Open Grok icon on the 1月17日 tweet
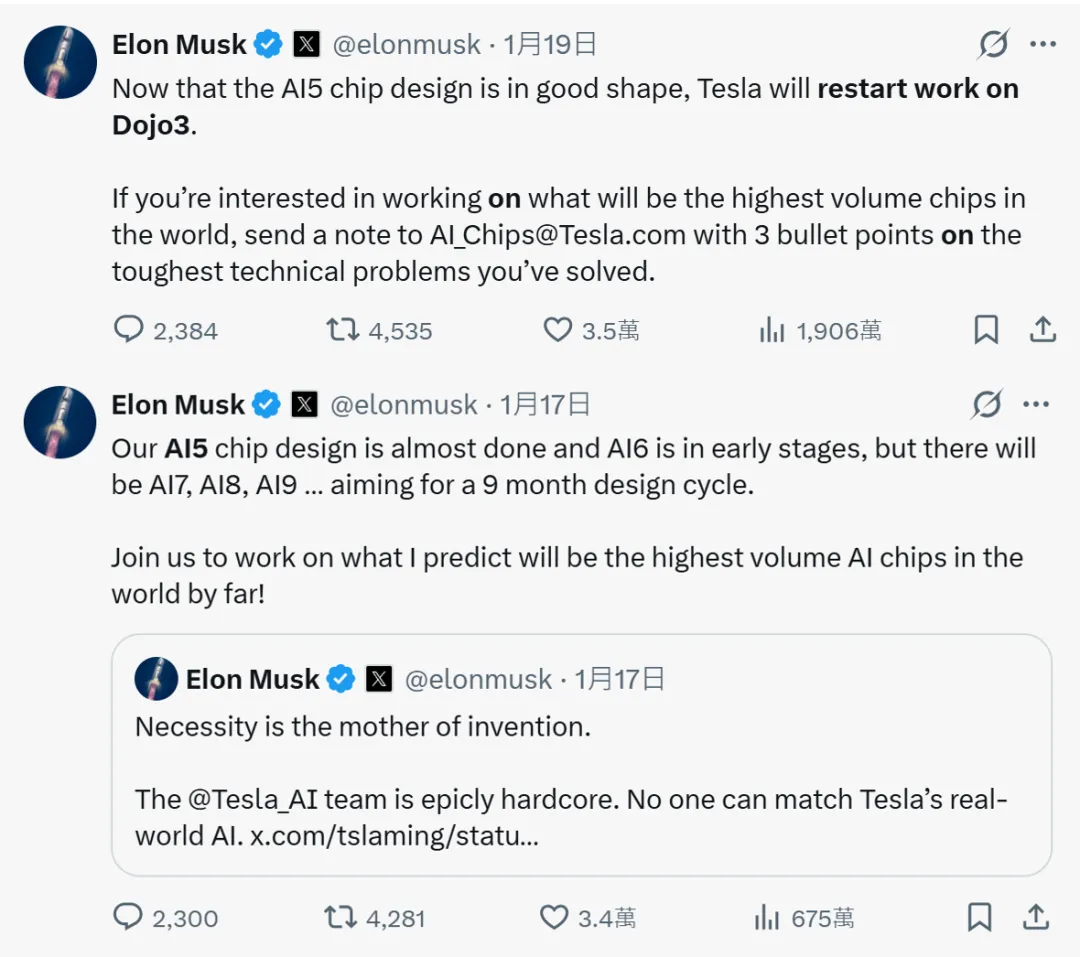 point(987,404)
